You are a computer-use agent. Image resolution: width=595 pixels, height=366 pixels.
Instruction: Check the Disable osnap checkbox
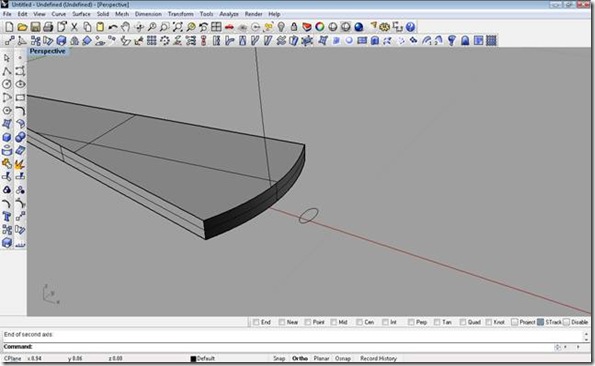(x=566, y=322)
